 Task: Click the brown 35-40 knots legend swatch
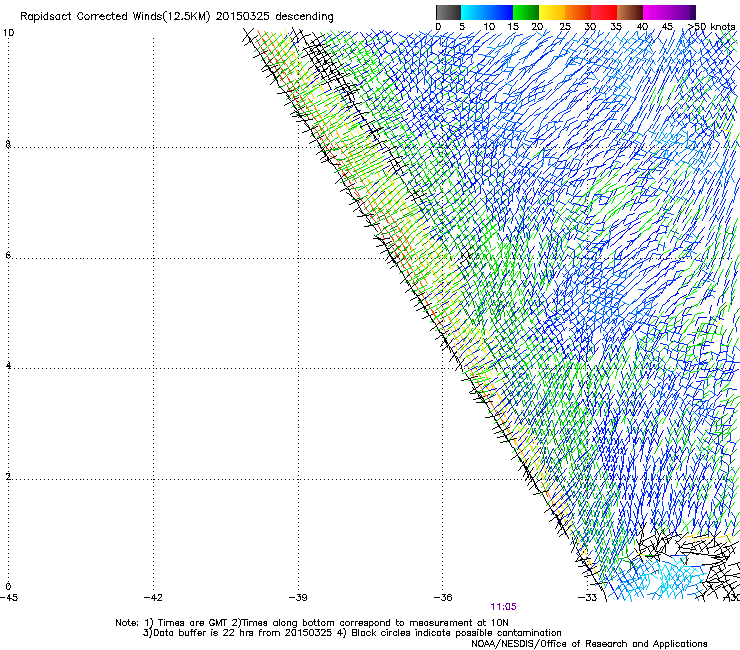(x=630, y=12)
